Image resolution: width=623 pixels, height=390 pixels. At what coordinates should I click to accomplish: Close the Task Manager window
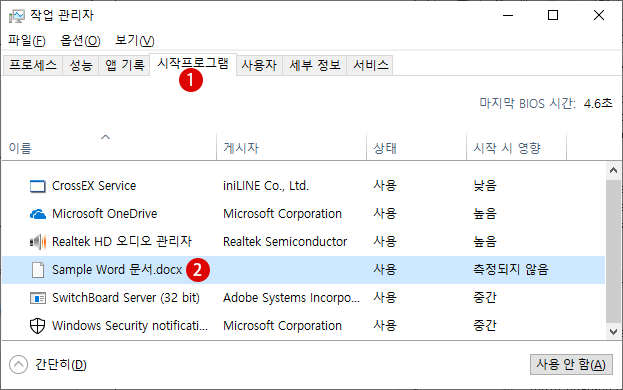(598, 15)
